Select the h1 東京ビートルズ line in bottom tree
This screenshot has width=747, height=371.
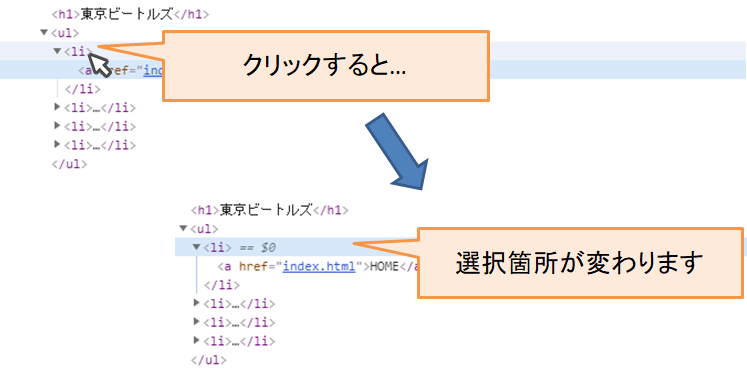(x=269, y=210)
